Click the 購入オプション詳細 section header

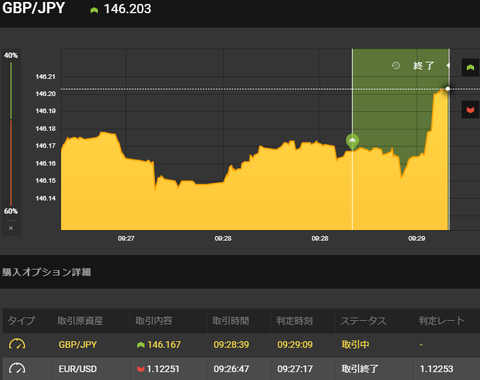[x=46, y=272]
